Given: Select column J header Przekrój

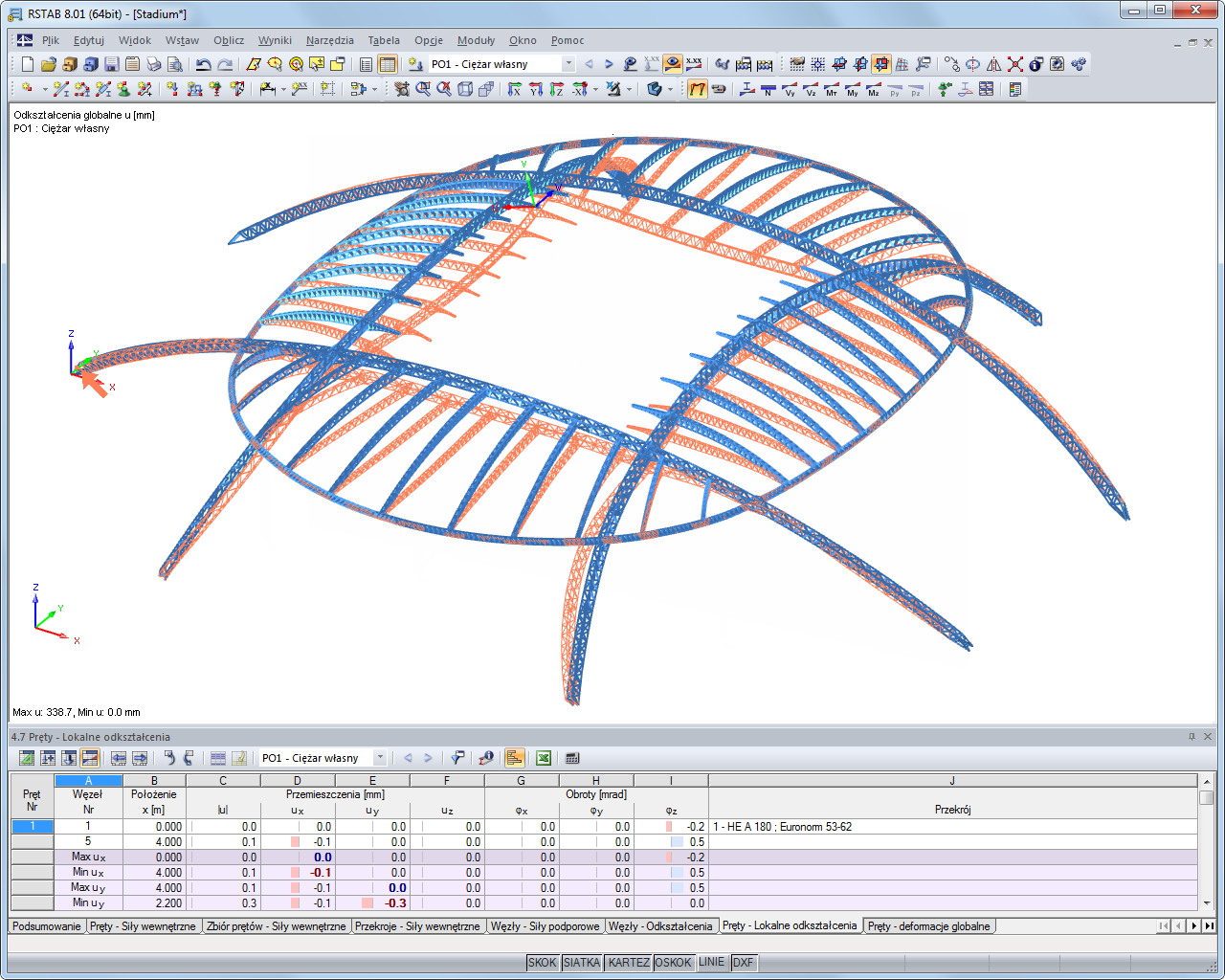Looking at the screenshot, I should 952,781.
